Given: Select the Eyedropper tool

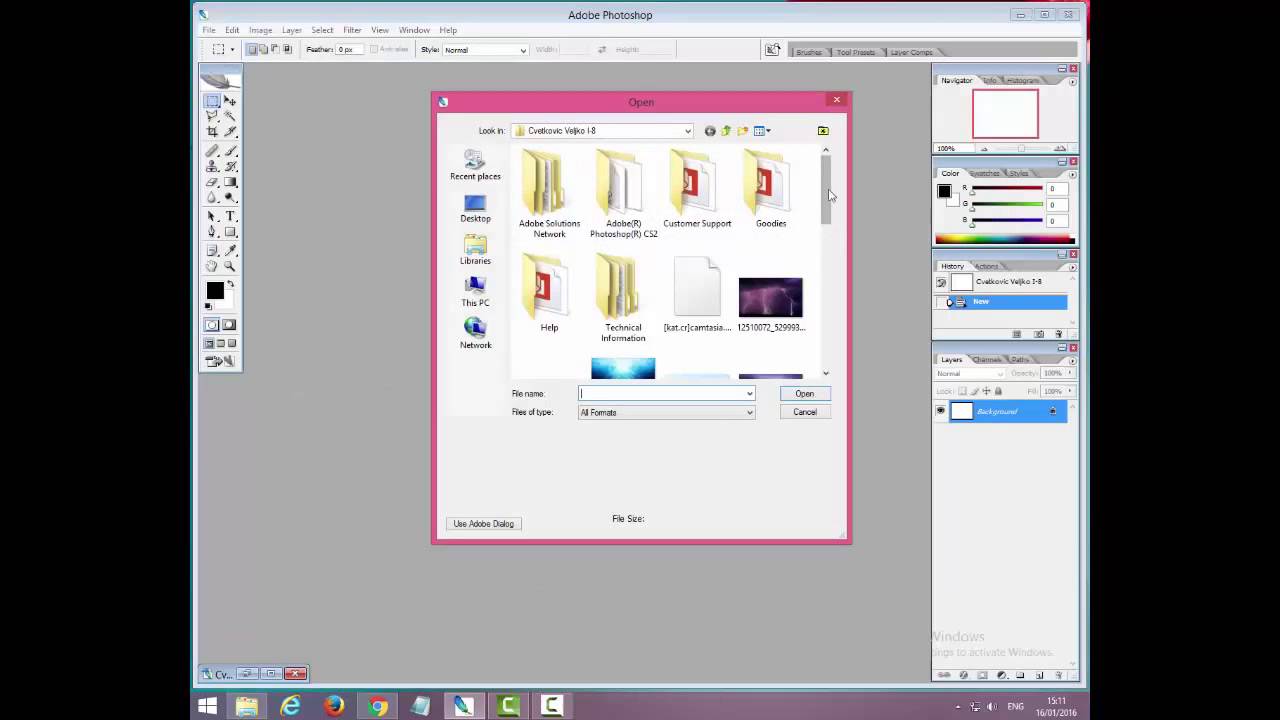Looking at the screenshot, I should pos(230,251).
